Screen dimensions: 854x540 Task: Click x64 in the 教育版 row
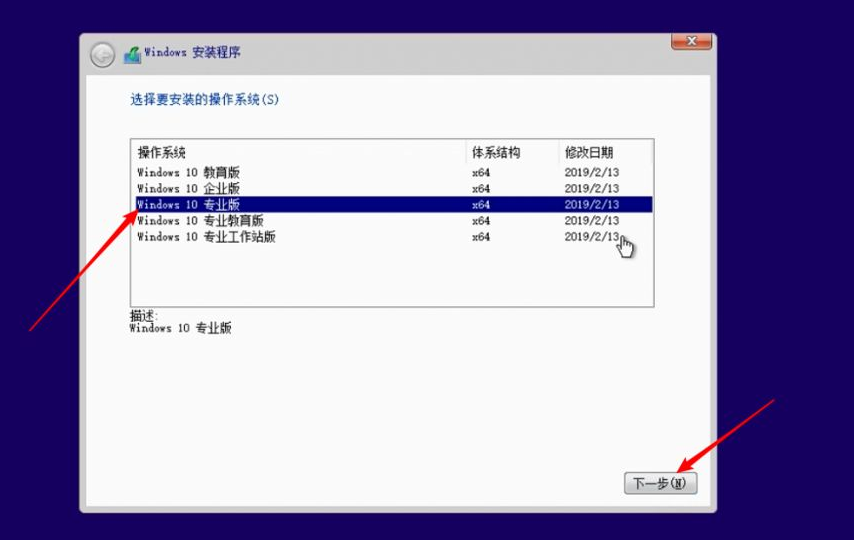tap(481, 173)
